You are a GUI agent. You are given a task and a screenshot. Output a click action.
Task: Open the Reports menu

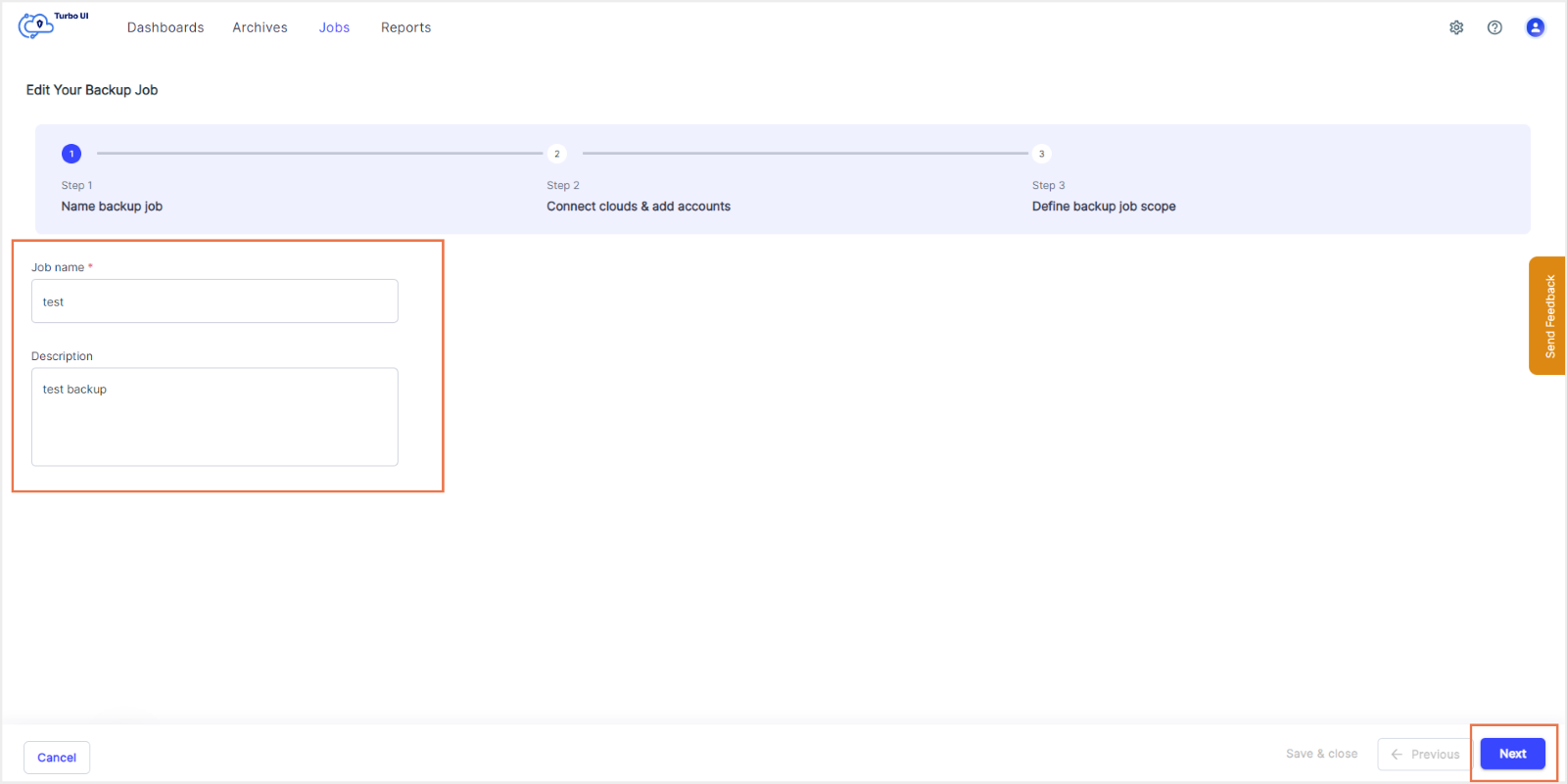(405, 27)
